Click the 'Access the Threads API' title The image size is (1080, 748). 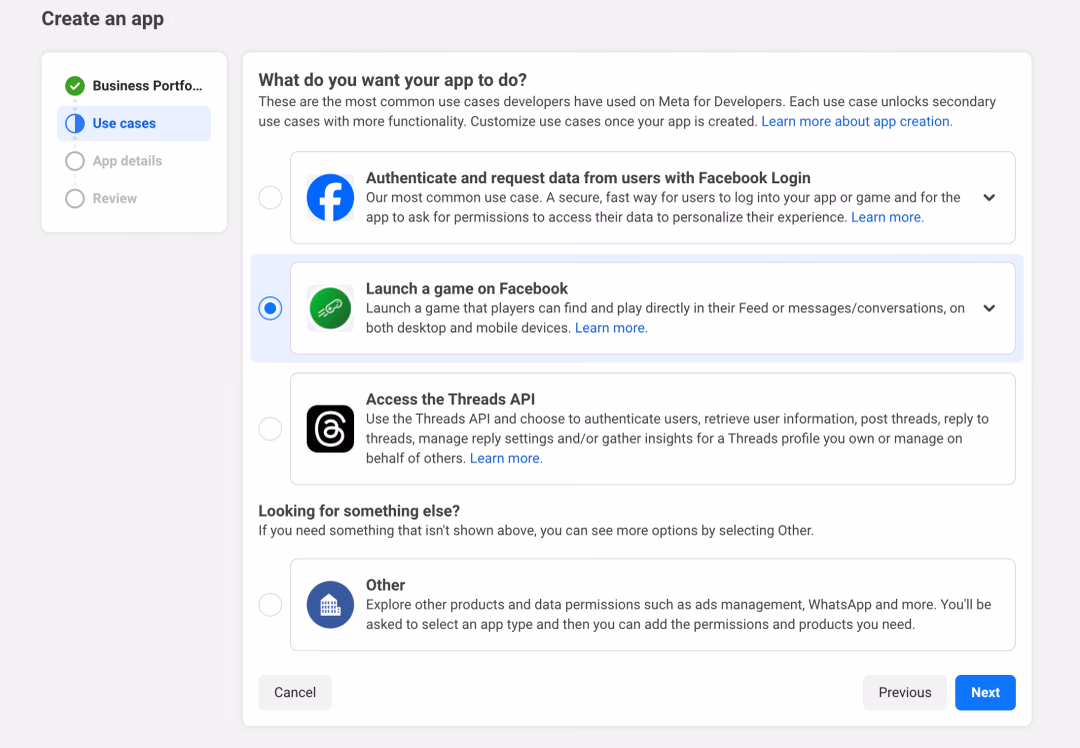click(450, 399)
